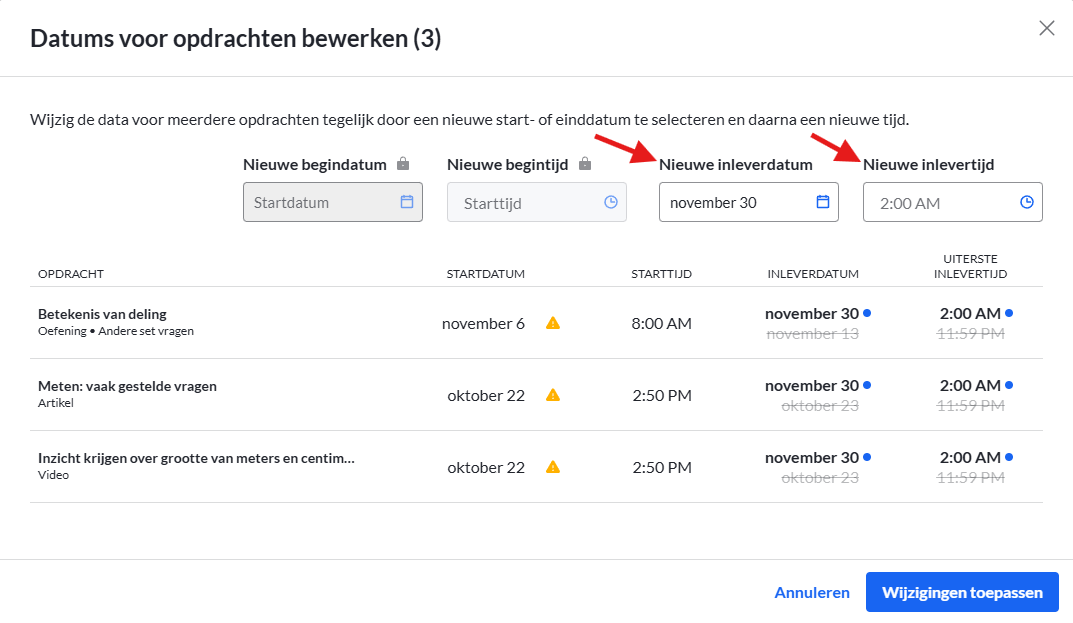The height and width of the screenshot is (623, 1073).
Task: Click oktober 22 start date in Inzicht krijgen row
Action: [486, 467]
